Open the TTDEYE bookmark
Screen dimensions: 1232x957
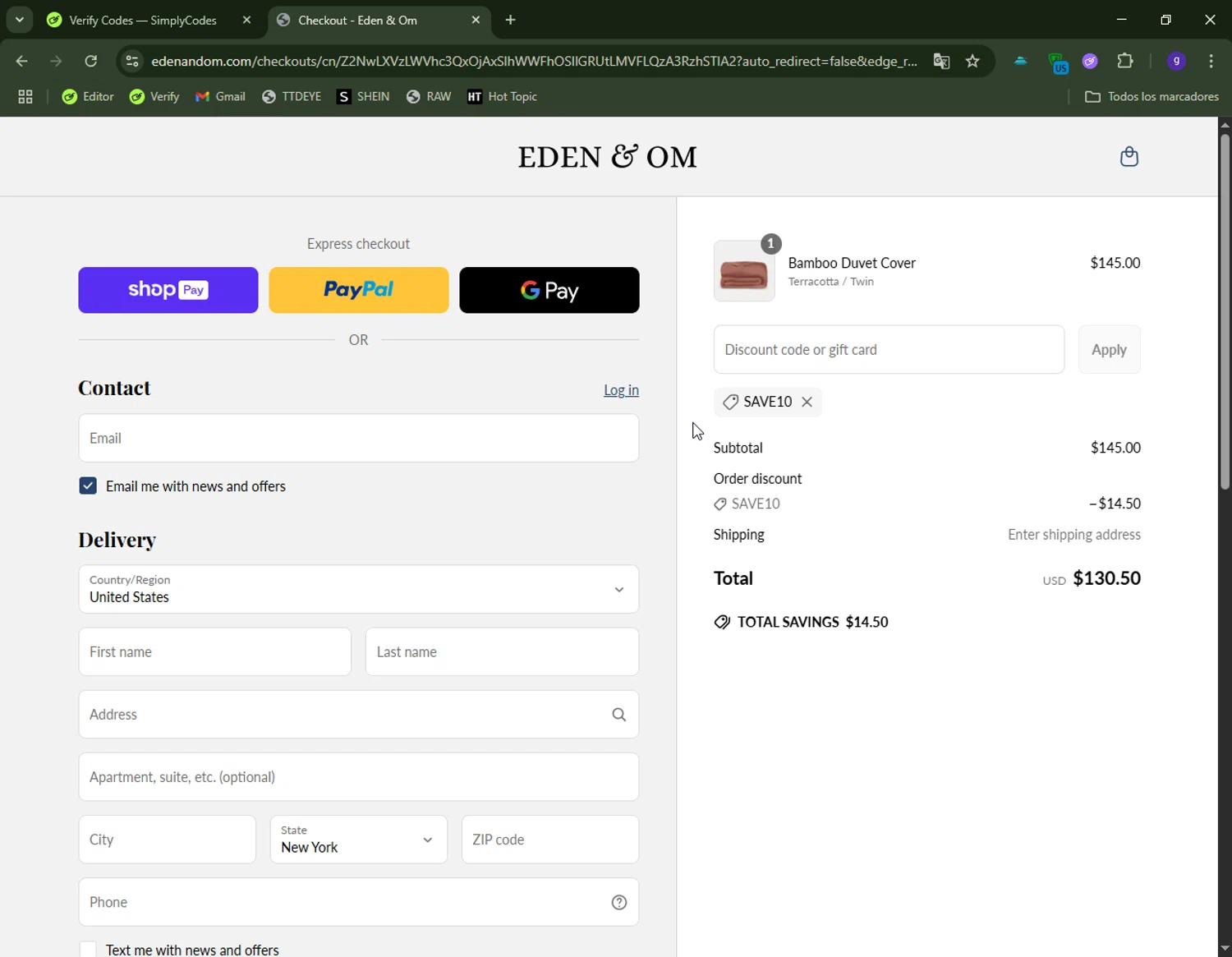point(292,96)
